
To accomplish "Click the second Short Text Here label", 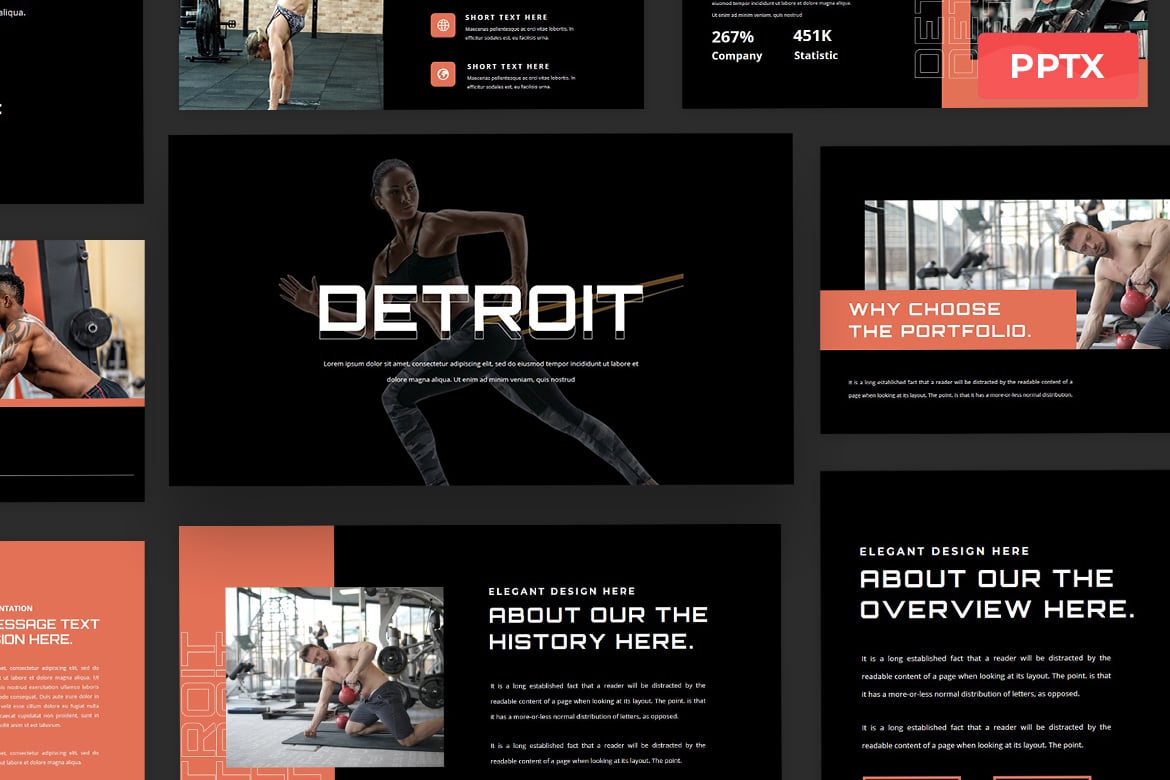I will click(x=508, y=66).
